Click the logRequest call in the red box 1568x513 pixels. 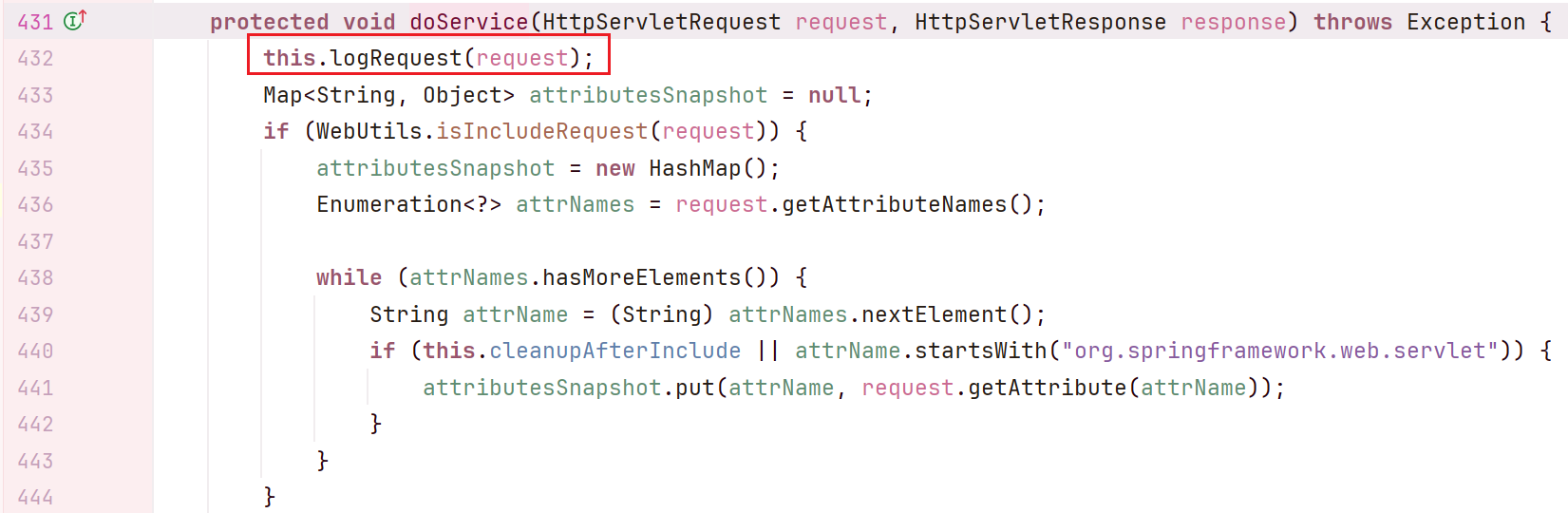395,59
